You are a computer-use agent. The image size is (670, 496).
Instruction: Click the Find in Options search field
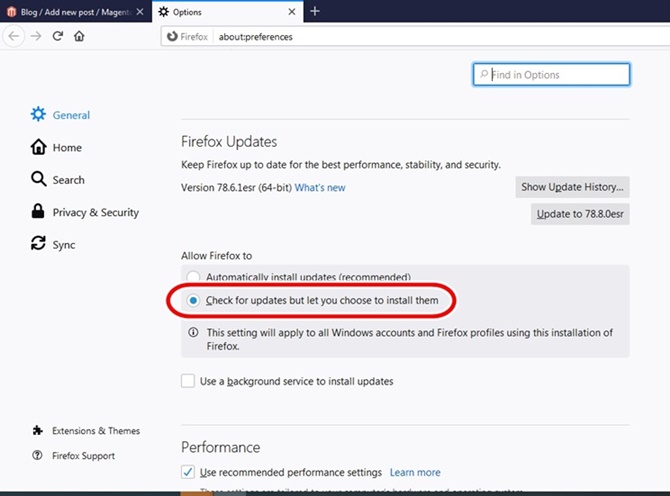point(551,75)
